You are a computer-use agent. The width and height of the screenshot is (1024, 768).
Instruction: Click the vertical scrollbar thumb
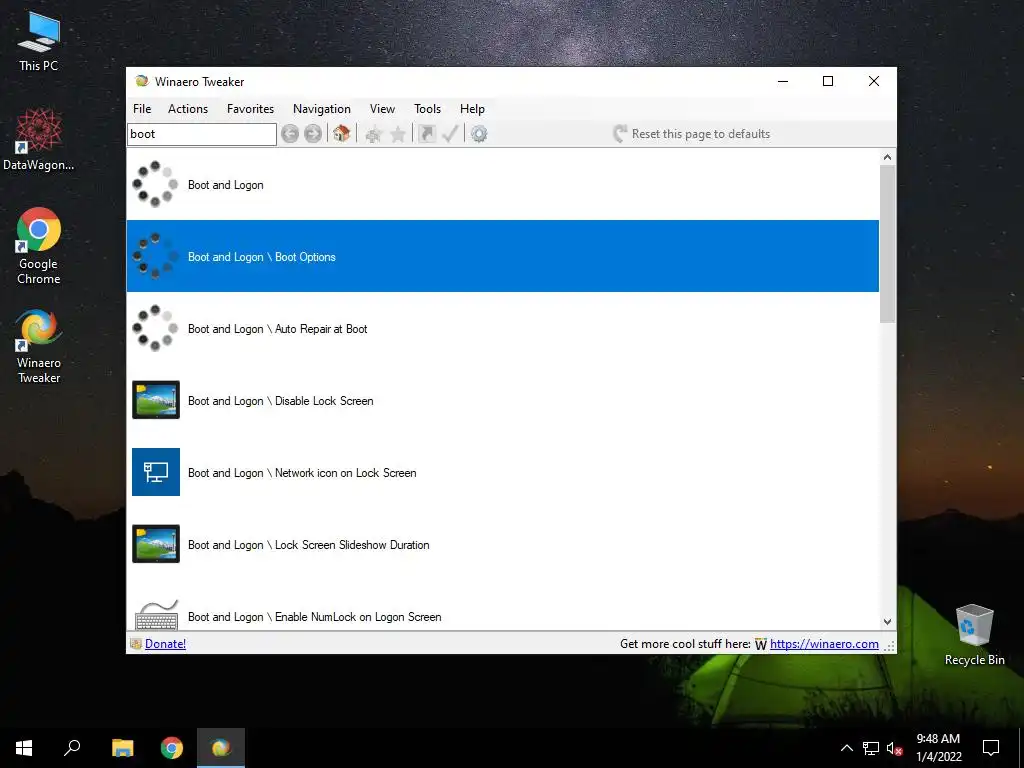(887, 244)
